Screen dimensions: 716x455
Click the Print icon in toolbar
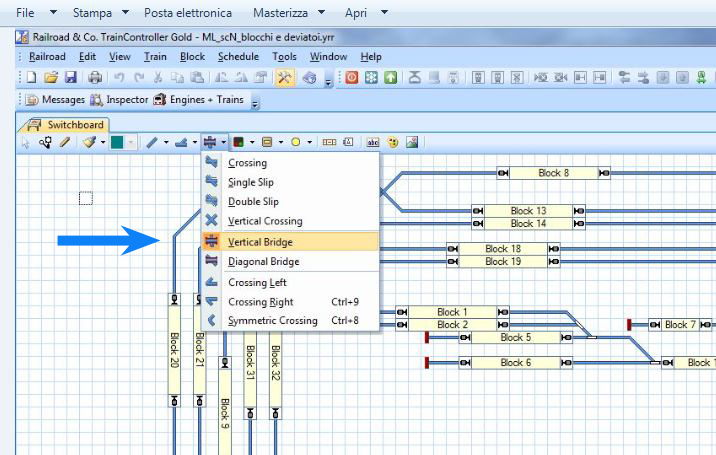tap(95, 78)
